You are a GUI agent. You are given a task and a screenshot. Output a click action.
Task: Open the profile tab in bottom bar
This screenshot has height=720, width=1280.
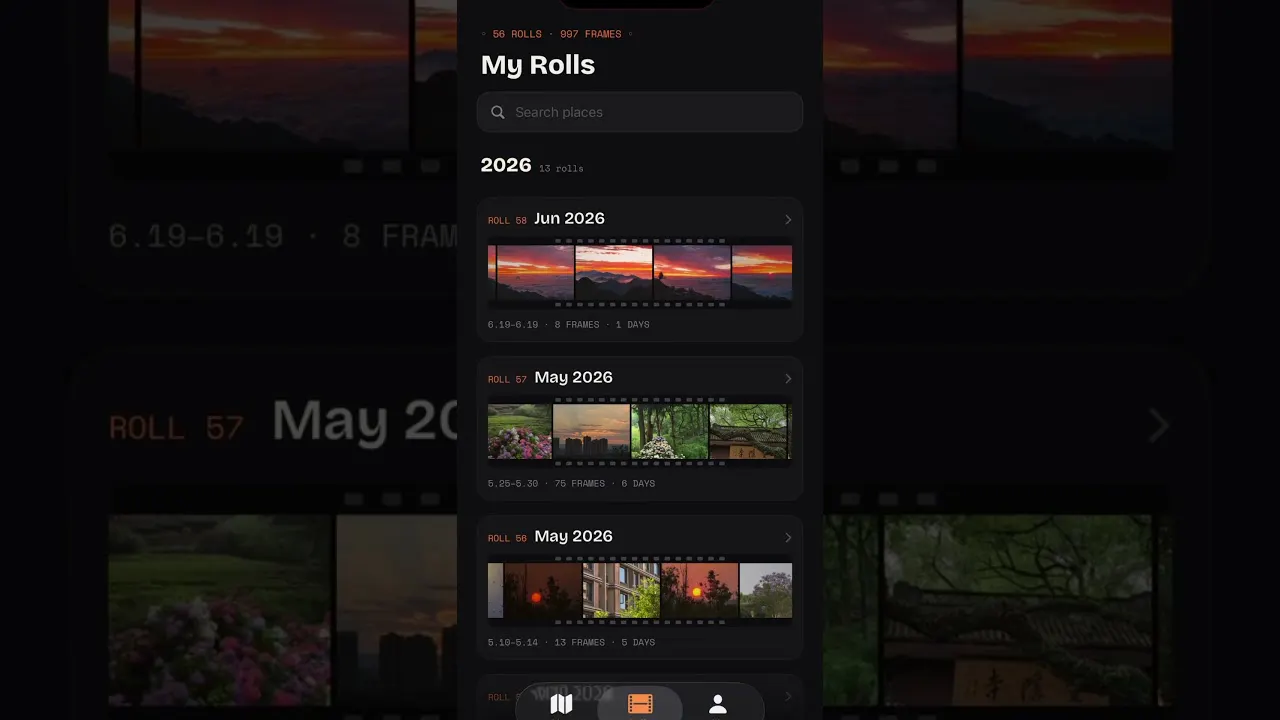point(718,704)
